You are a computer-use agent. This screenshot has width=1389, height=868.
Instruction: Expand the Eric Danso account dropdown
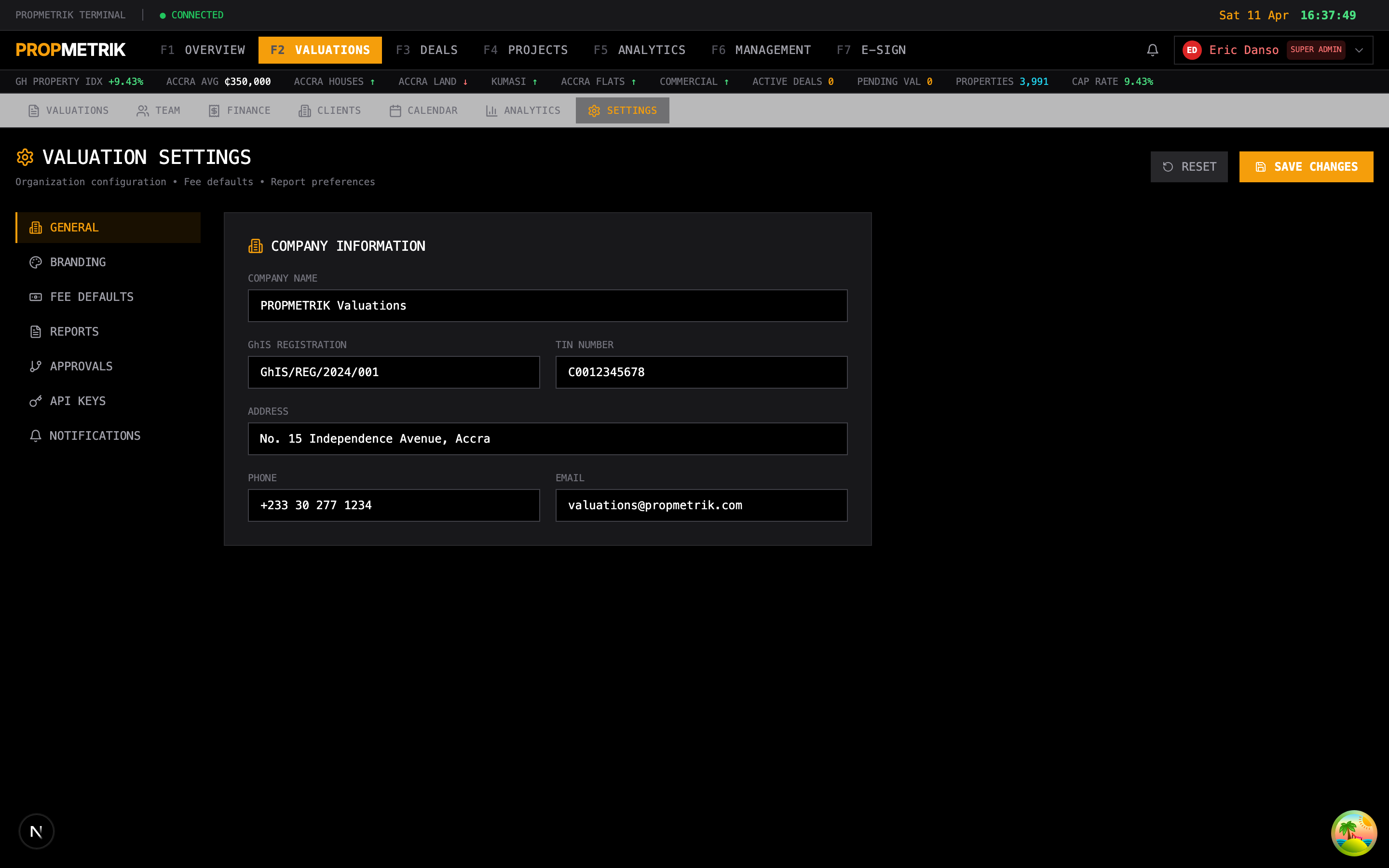(1359, 50)
